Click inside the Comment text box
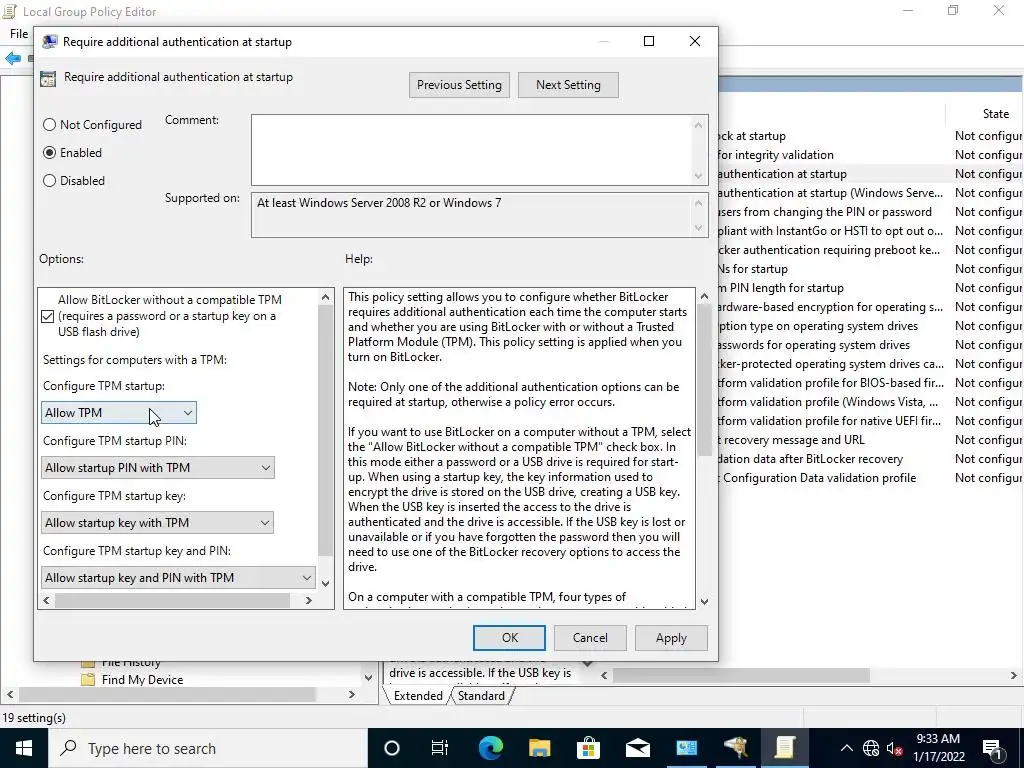The width and height of the screenshot is (1024, 768). point(470,150)
